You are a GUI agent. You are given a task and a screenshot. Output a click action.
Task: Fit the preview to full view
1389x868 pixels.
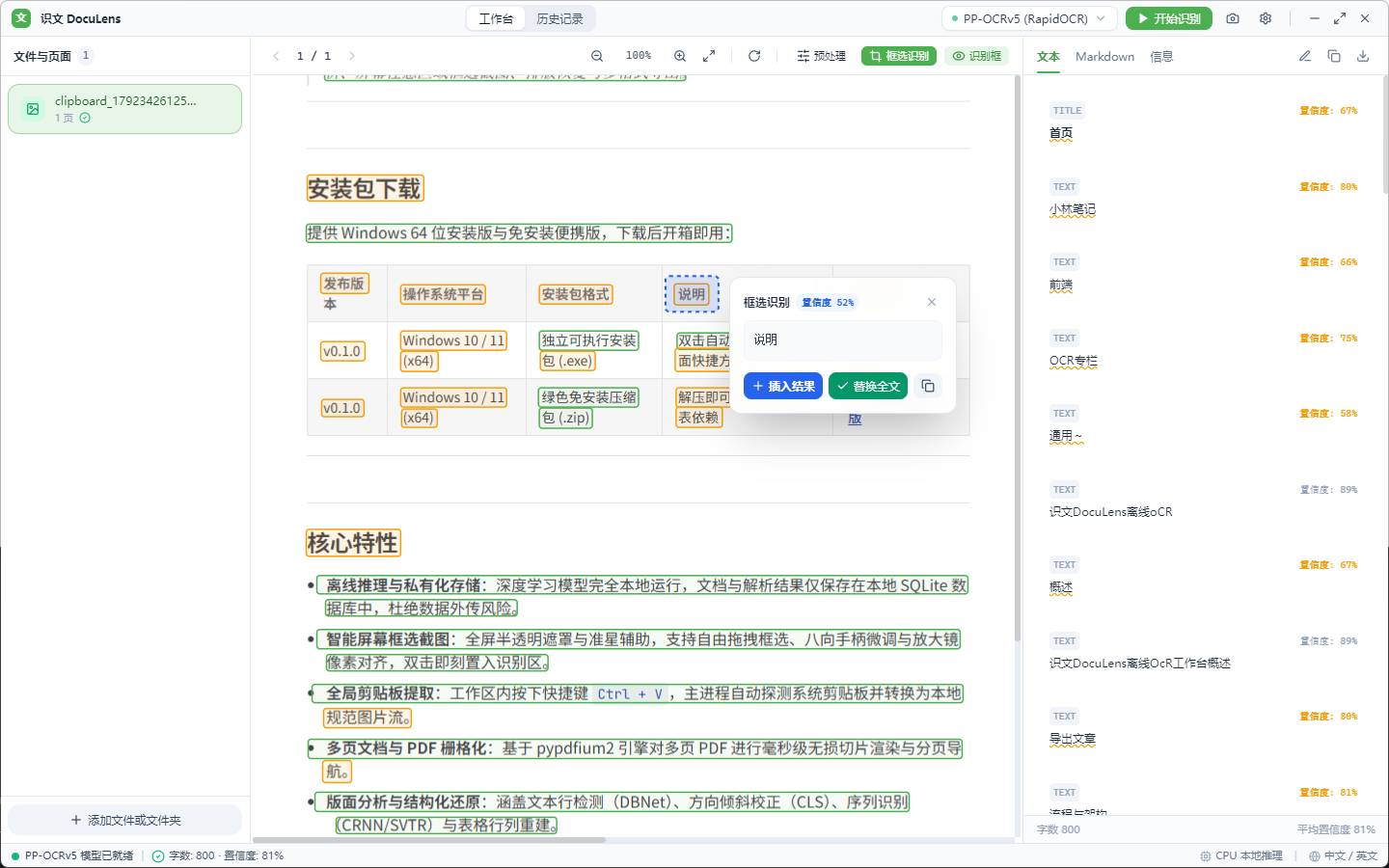coord(709,56)
